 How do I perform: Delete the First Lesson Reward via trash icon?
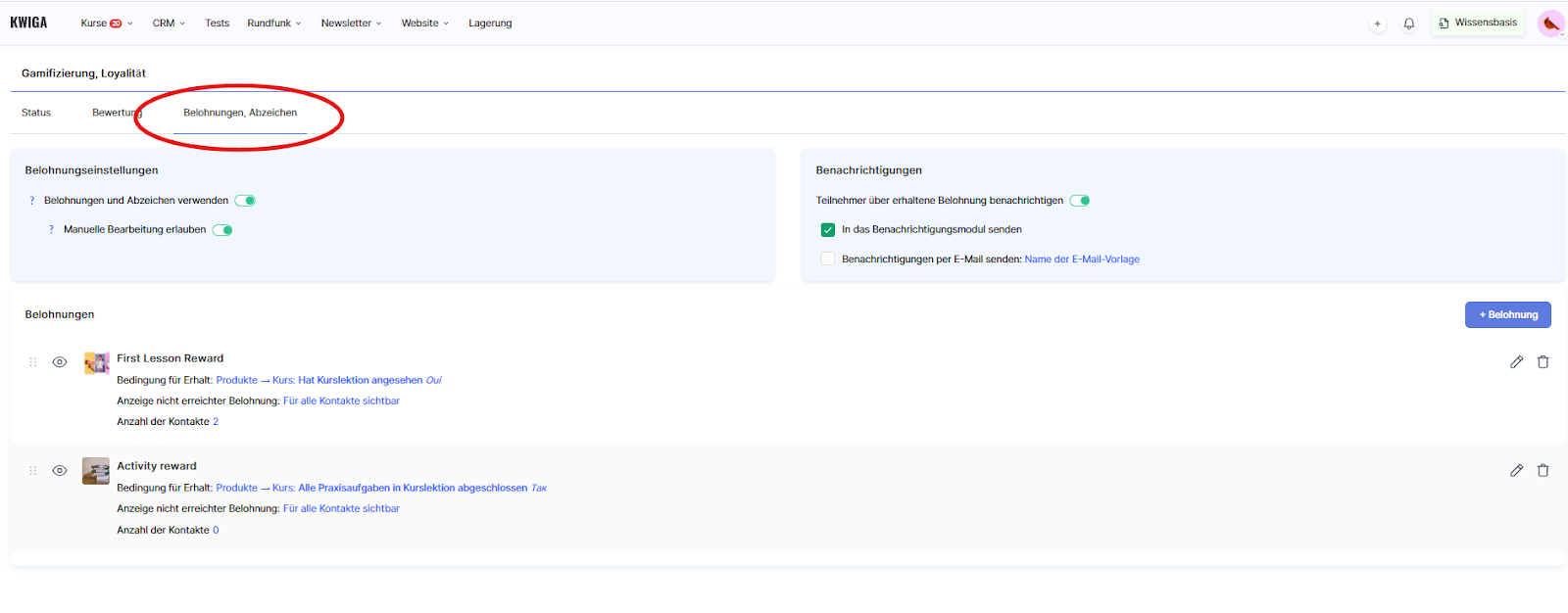(x=1543, y=362)
